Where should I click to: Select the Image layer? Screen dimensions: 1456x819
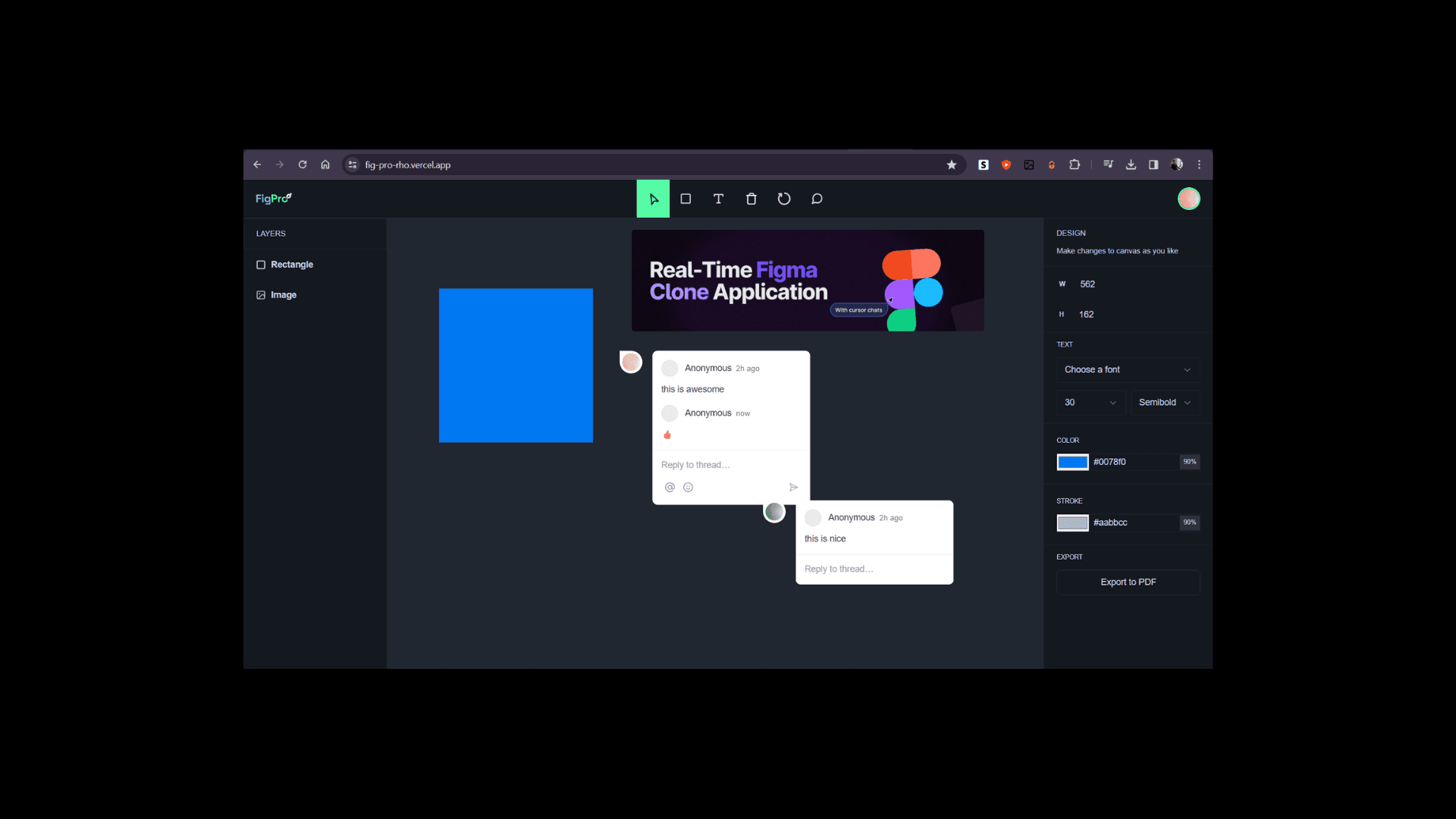tap(283, 295)
